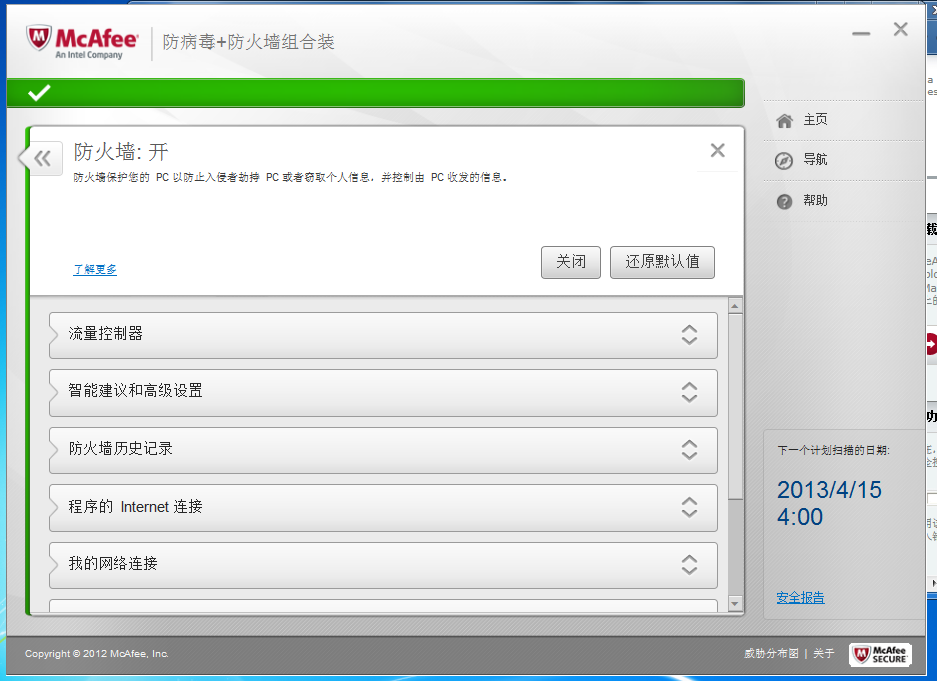The image size is (937, 681).
Task: Expand the 智能建议和高级设置 section
Action: pyautogui.click(x=689, y=392)
